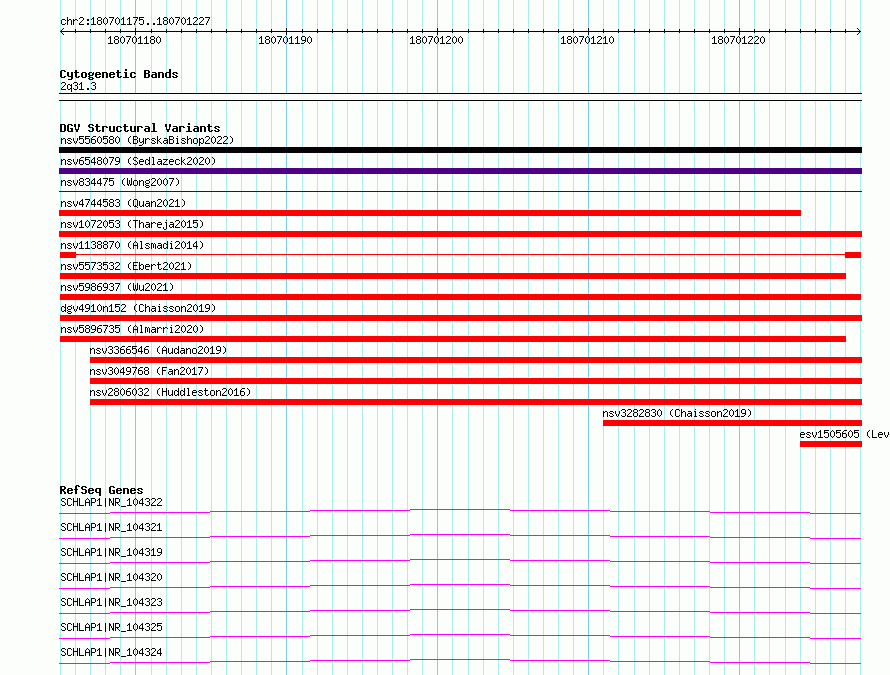The width and height of the screenshot is (890, 675).
Task: Click the red bar under dgv4910n152
Action: [460, 318]
